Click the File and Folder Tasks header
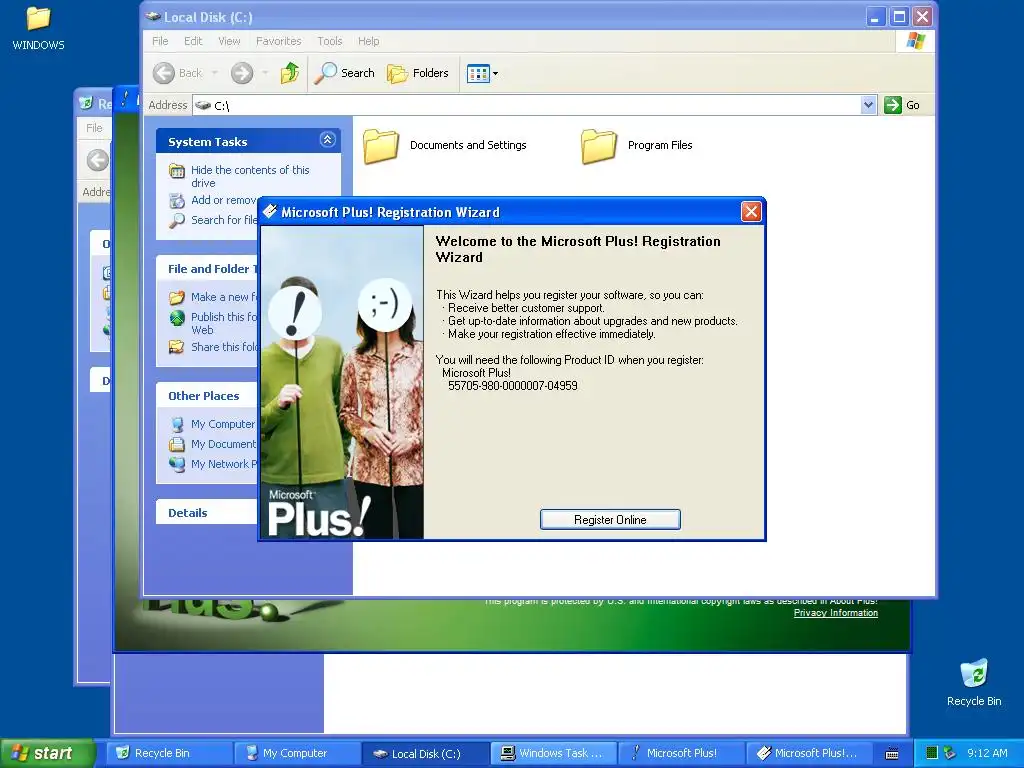 (x=207, y=269)
